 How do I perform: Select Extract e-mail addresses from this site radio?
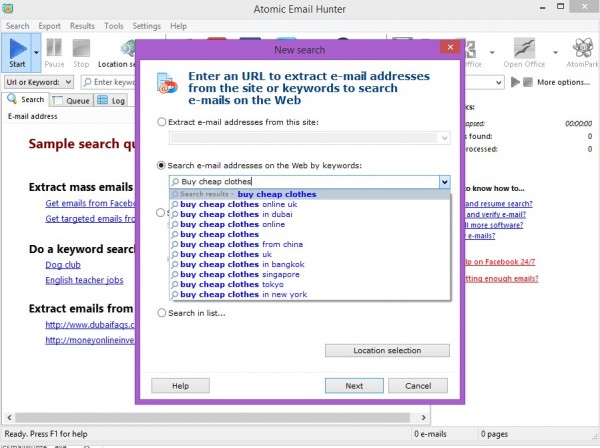(x=161, y=122)
